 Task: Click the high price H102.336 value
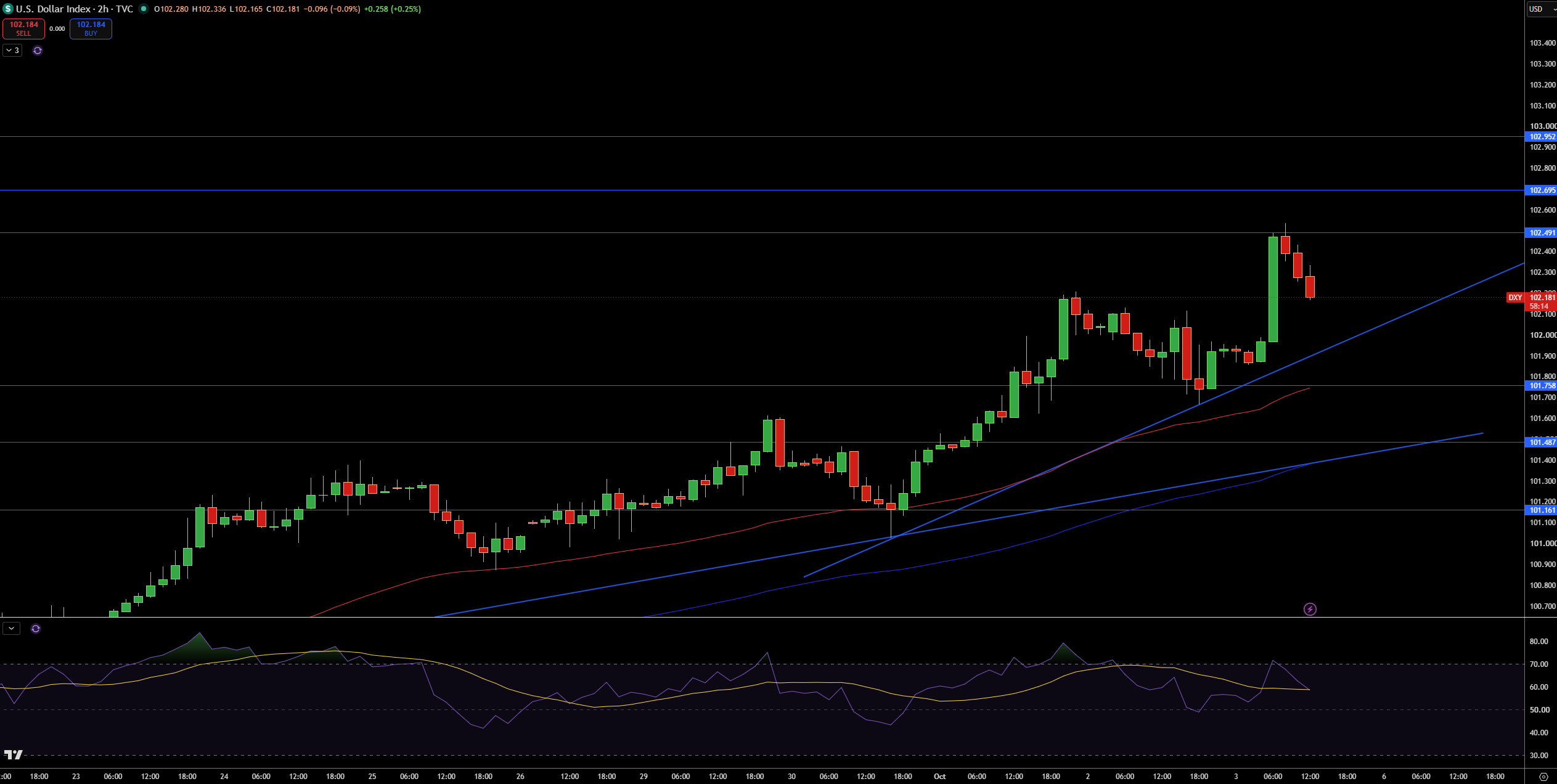(x=209, y=9)
